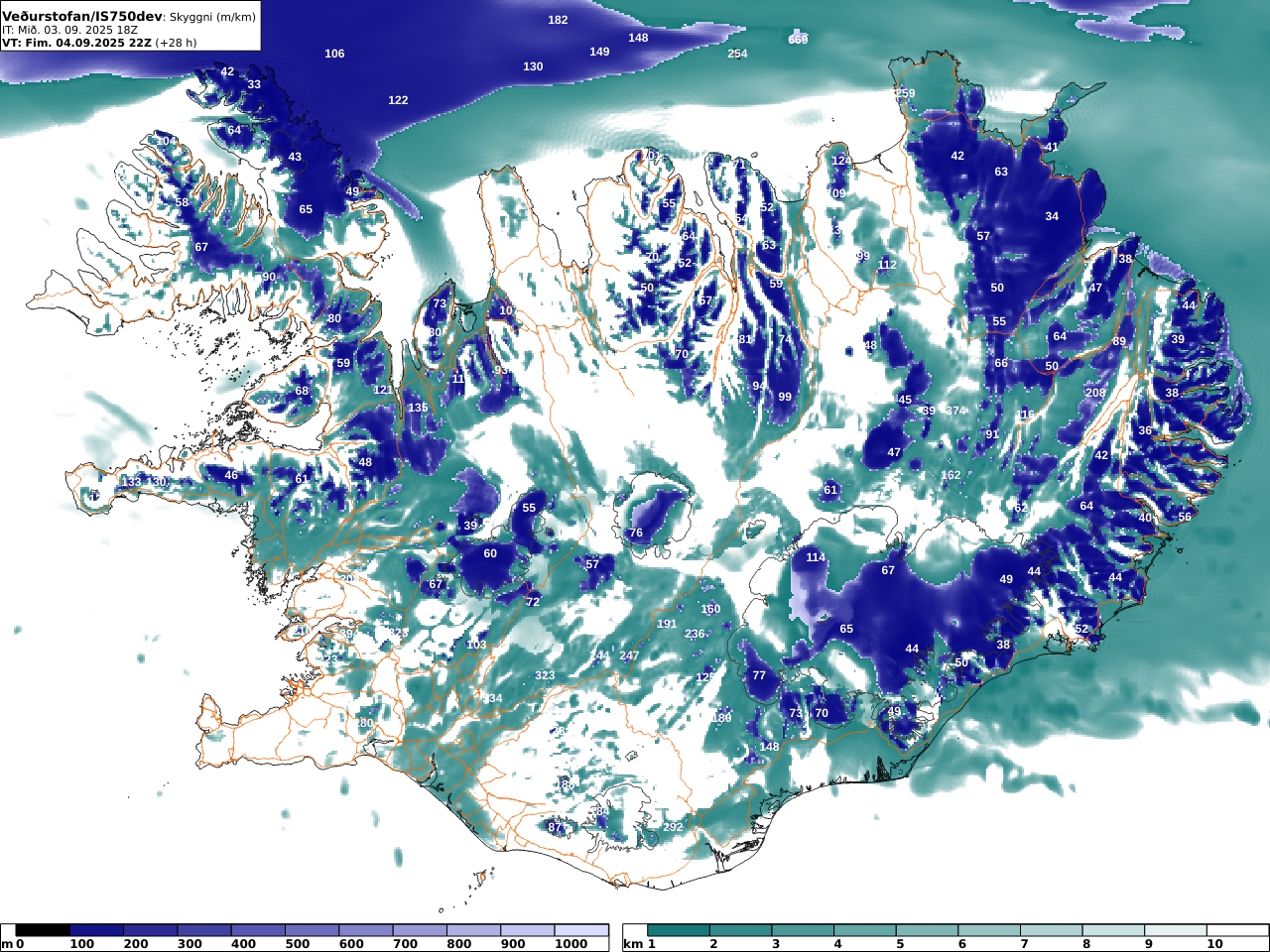This screenshot has width=1270, height=952.
Task: Click the '208' visibility value
Action: click(x=1095, y=393)
